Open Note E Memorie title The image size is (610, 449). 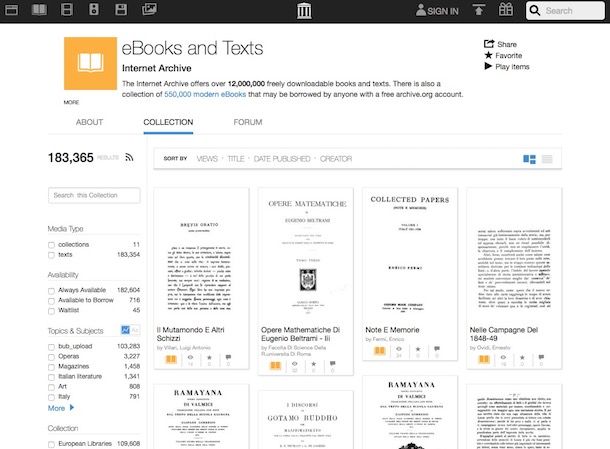[x=392, y=330]
